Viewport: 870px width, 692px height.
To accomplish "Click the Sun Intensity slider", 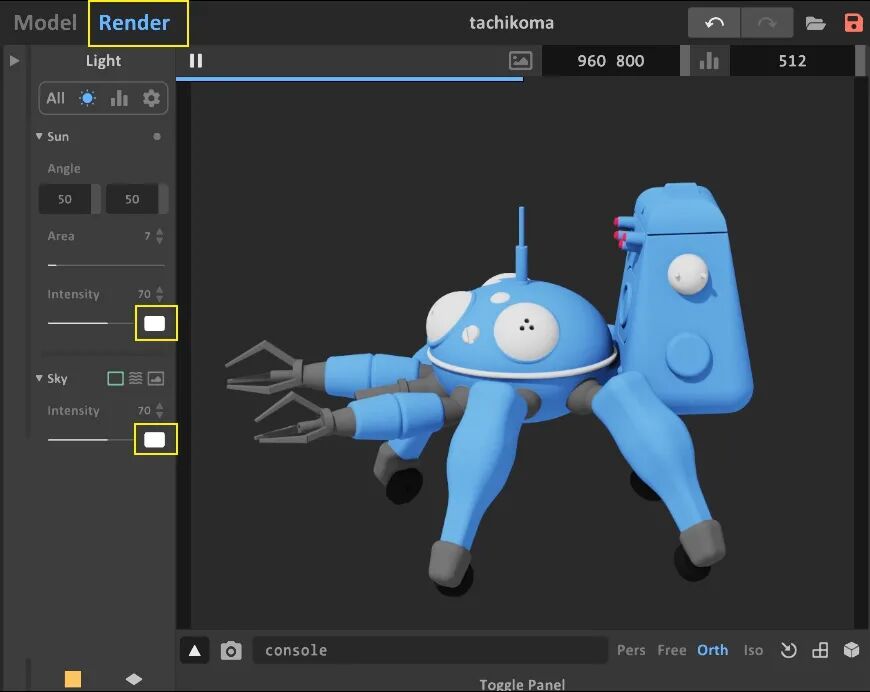I will [90, 323].
